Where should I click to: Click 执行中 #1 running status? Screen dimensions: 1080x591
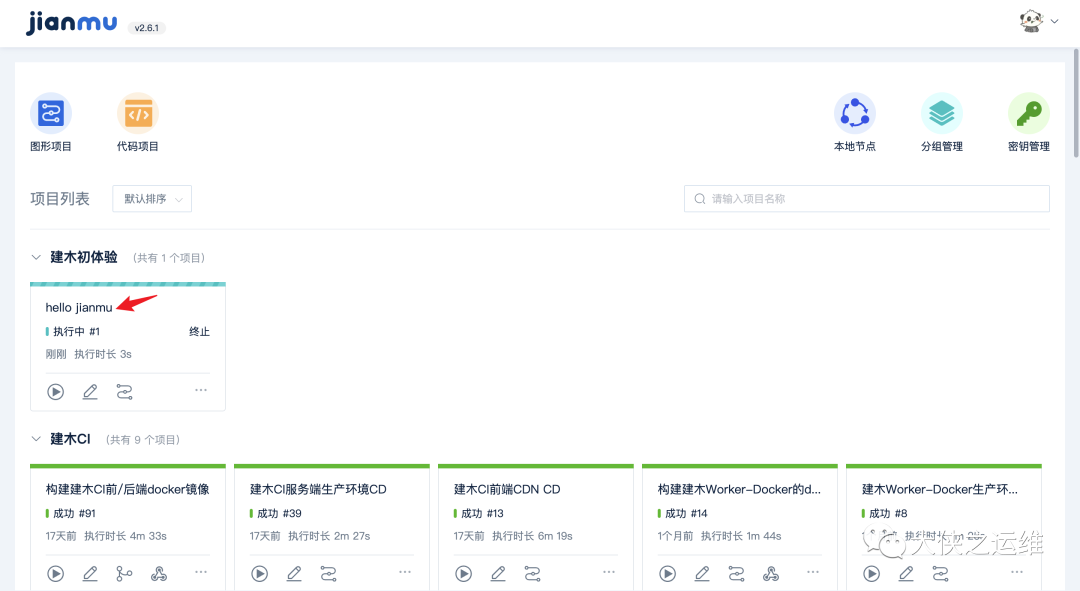[x=73, y=331]
